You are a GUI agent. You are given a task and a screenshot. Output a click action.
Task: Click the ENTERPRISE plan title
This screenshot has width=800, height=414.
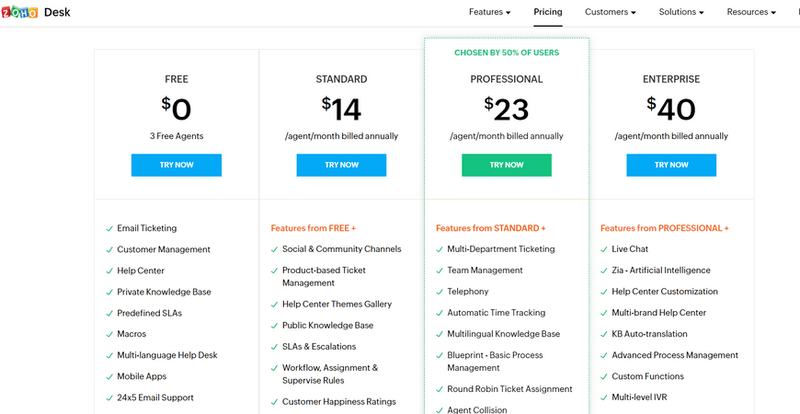[671, 79]
